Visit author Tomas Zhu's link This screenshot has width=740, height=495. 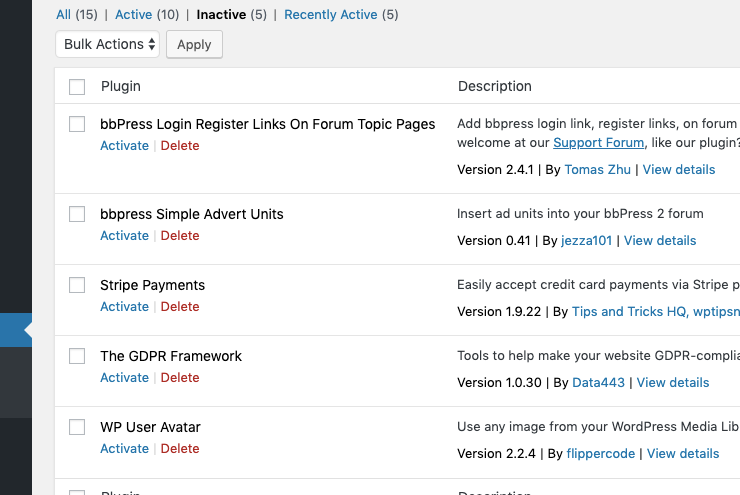point(597,170)
